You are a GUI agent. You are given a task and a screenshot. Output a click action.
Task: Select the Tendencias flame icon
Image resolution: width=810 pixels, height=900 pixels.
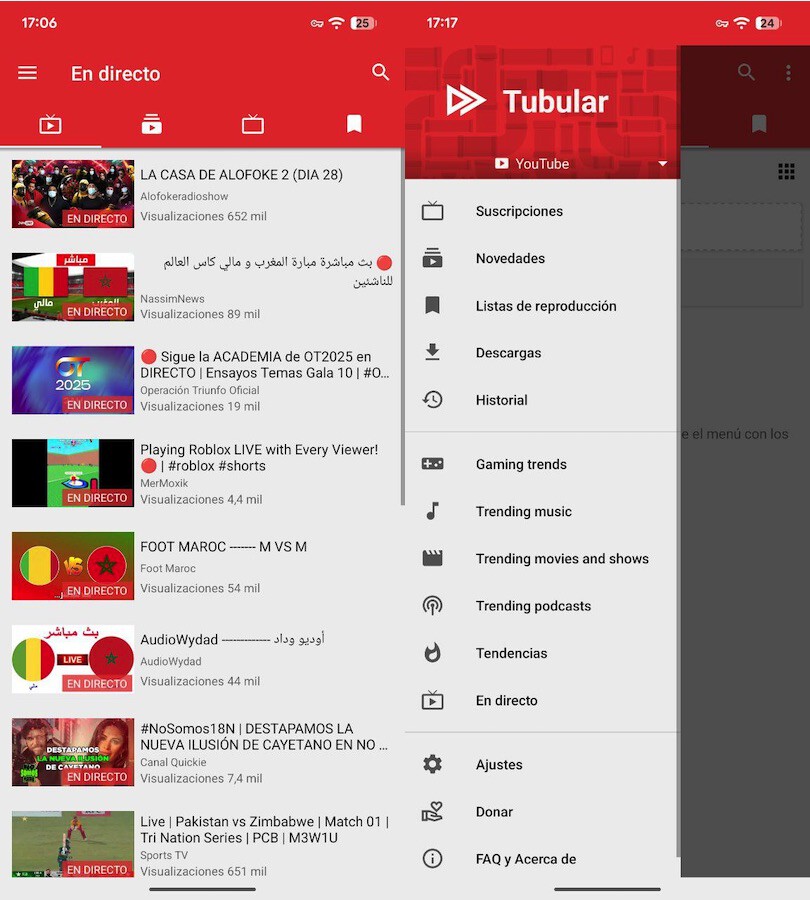[434, 652]
